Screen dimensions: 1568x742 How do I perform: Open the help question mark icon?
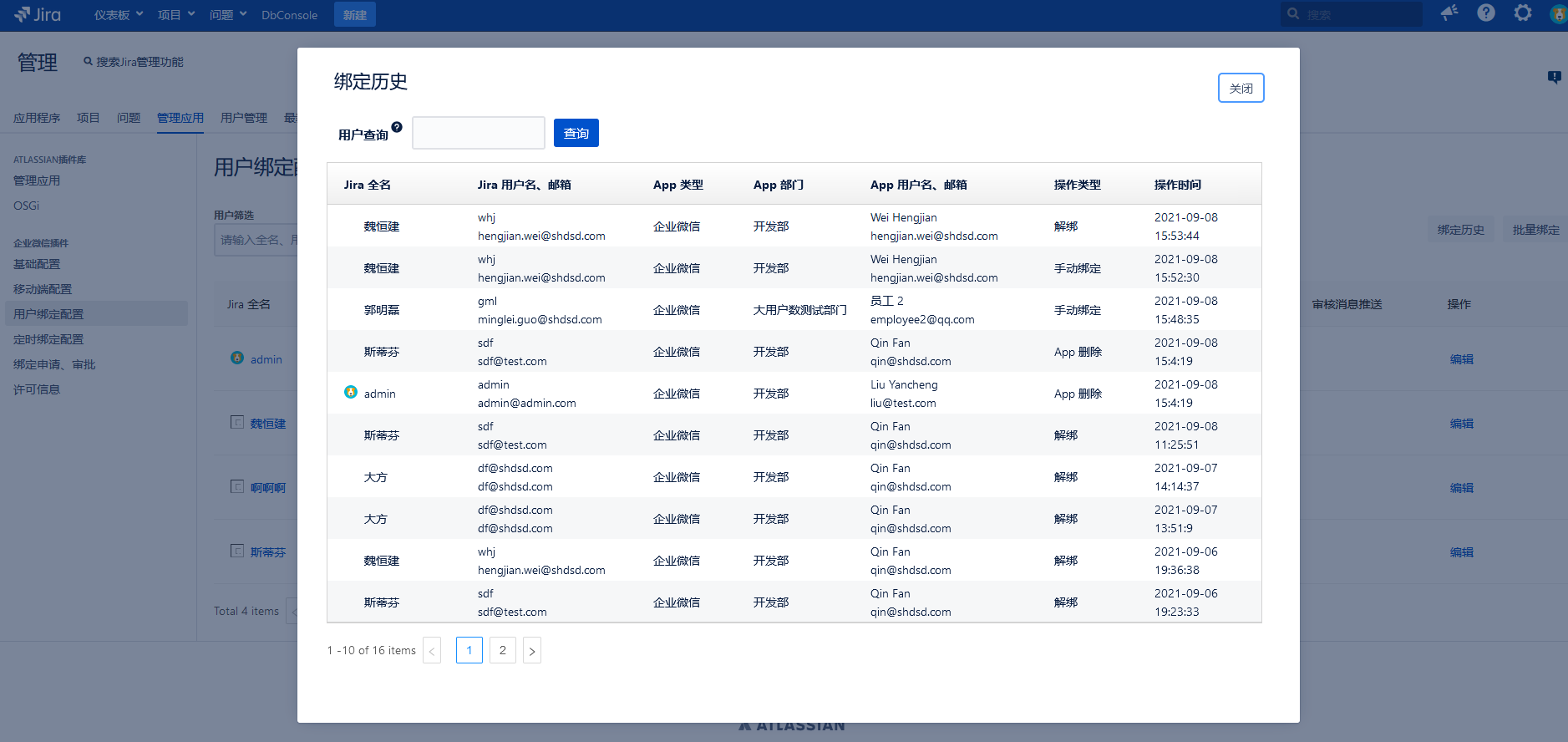tap(1486, 13)
